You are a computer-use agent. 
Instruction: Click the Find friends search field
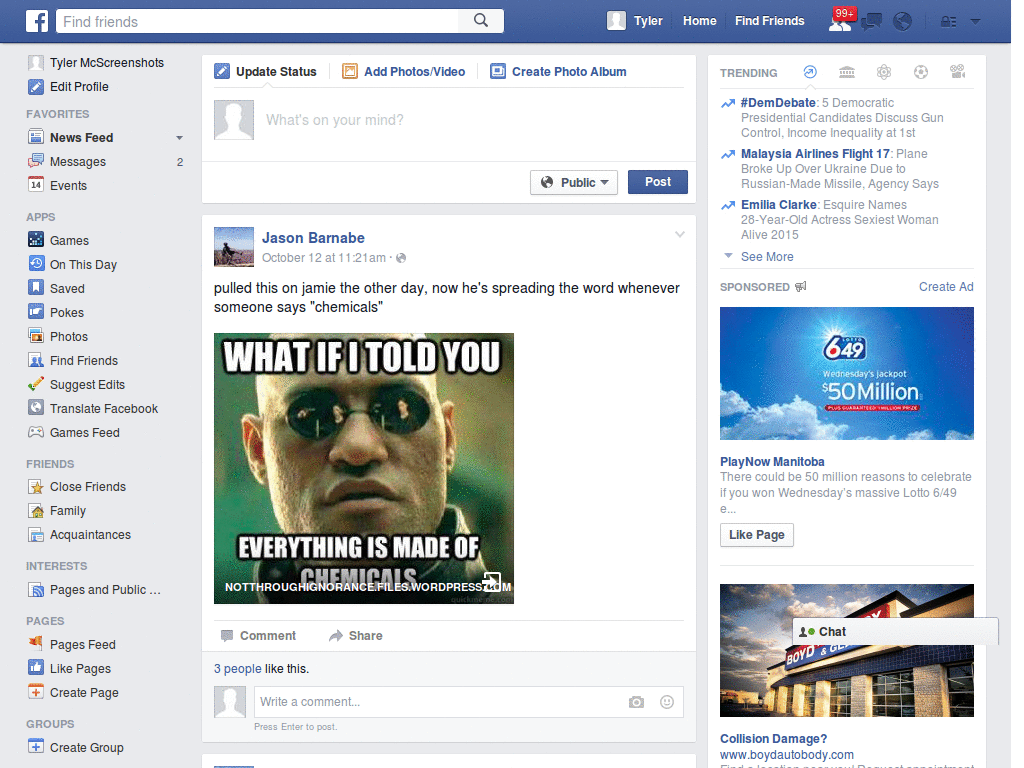pyautogui.click(x=257, y=21)
